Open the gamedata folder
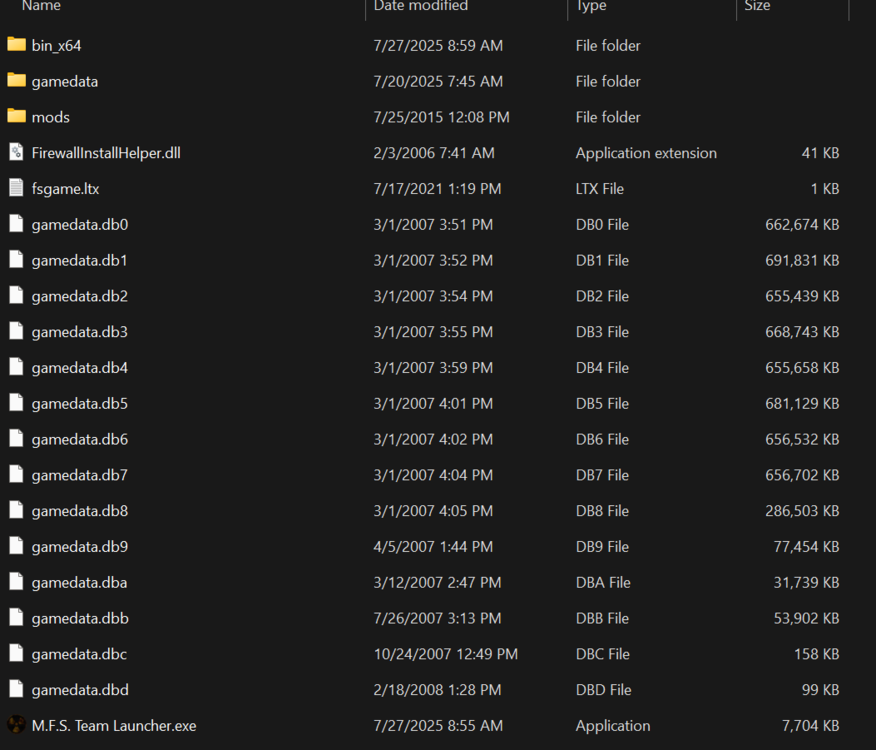The width and height of the screenshot is (876, 750). [x=66, y=81]
